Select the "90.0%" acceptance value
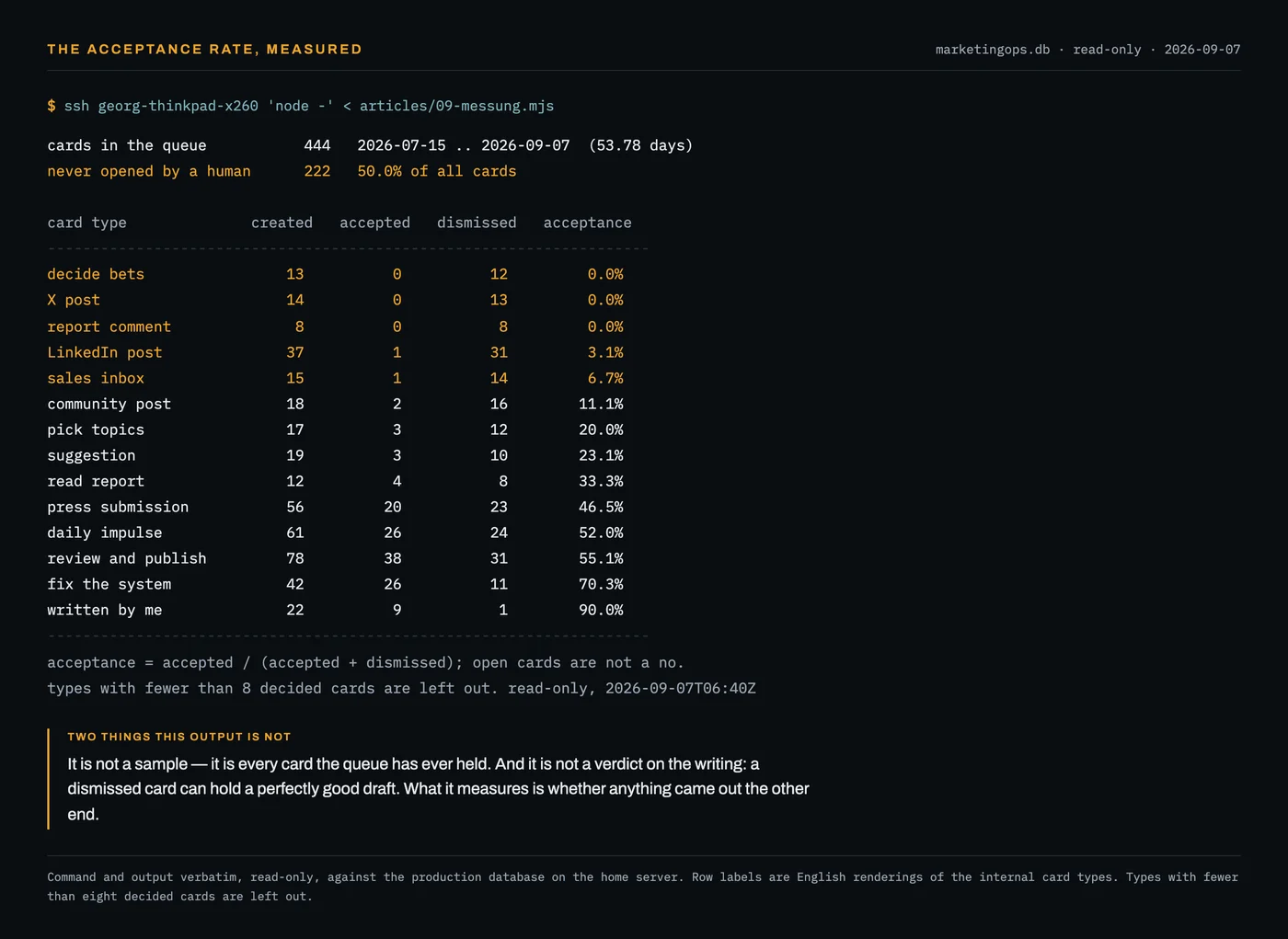This screenshot has height=939, width=1288. point(601,610)
